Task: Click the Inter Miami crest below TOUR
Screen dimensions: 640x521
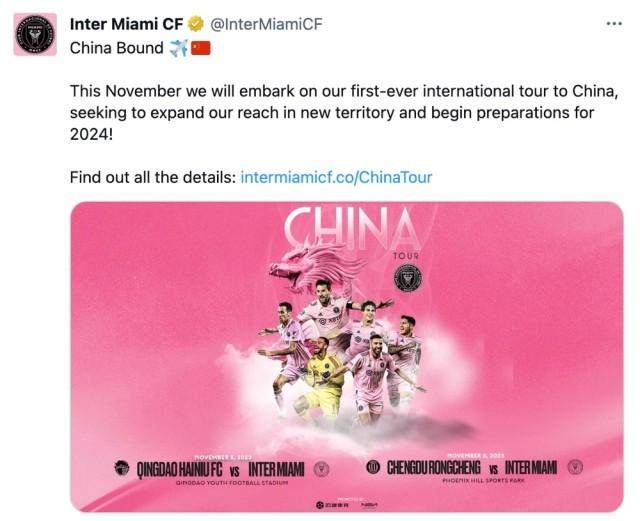Action: pyautogui.click(x=407, y=277)
